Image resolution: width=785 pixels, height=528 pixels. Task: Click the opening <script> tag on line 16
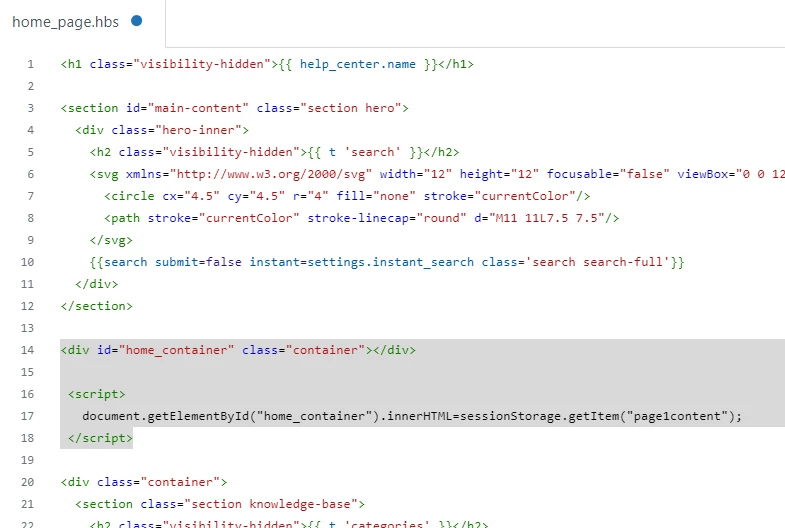click(97, 394)
